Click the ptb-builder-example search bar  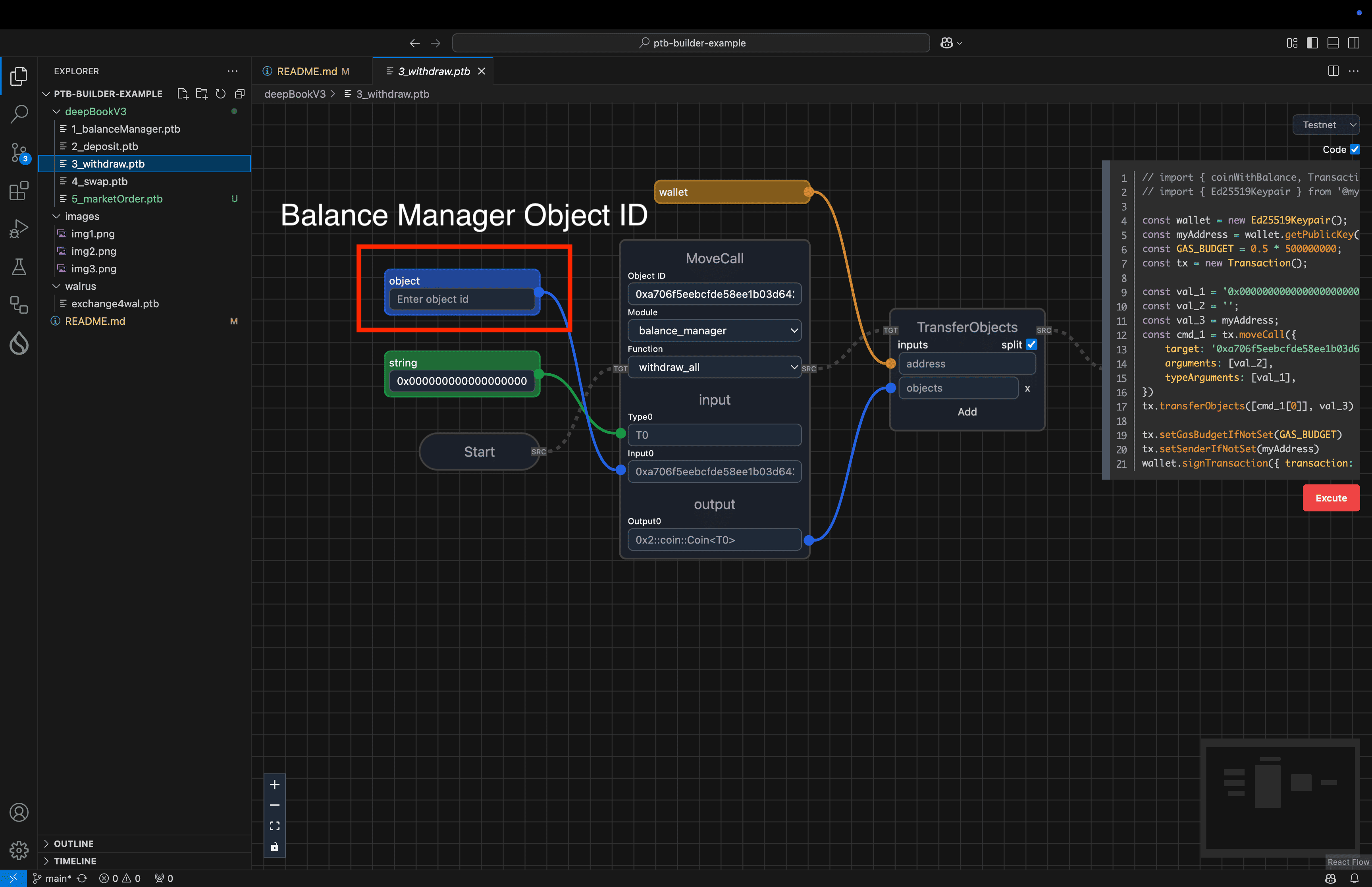click(691, 43)
